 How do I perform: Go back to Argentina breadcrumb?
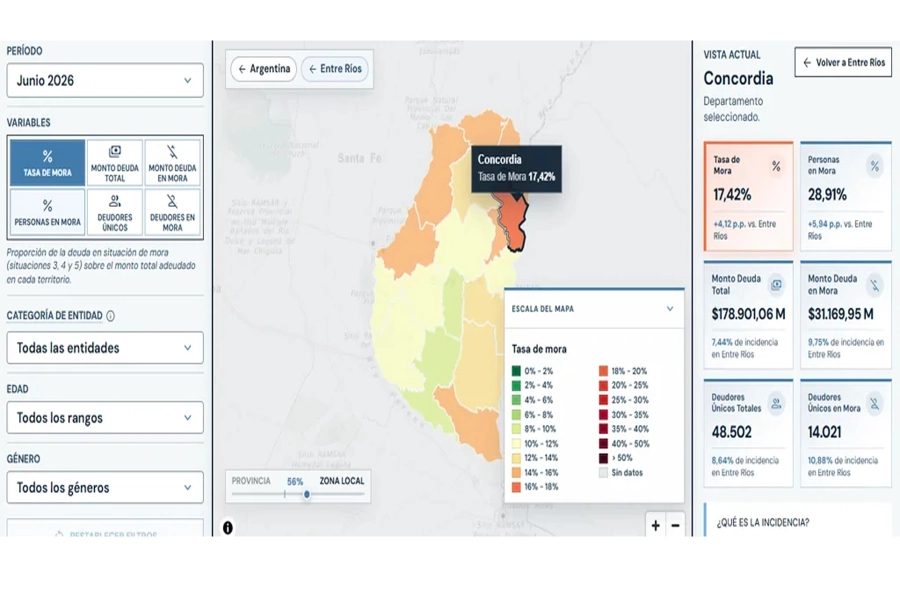(264, 69)
